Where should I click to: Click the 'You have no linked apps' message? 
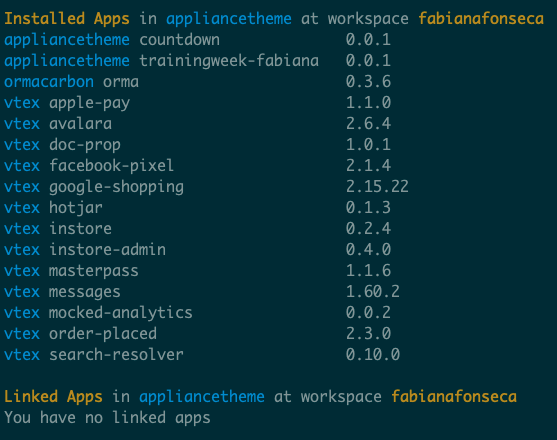107,418
